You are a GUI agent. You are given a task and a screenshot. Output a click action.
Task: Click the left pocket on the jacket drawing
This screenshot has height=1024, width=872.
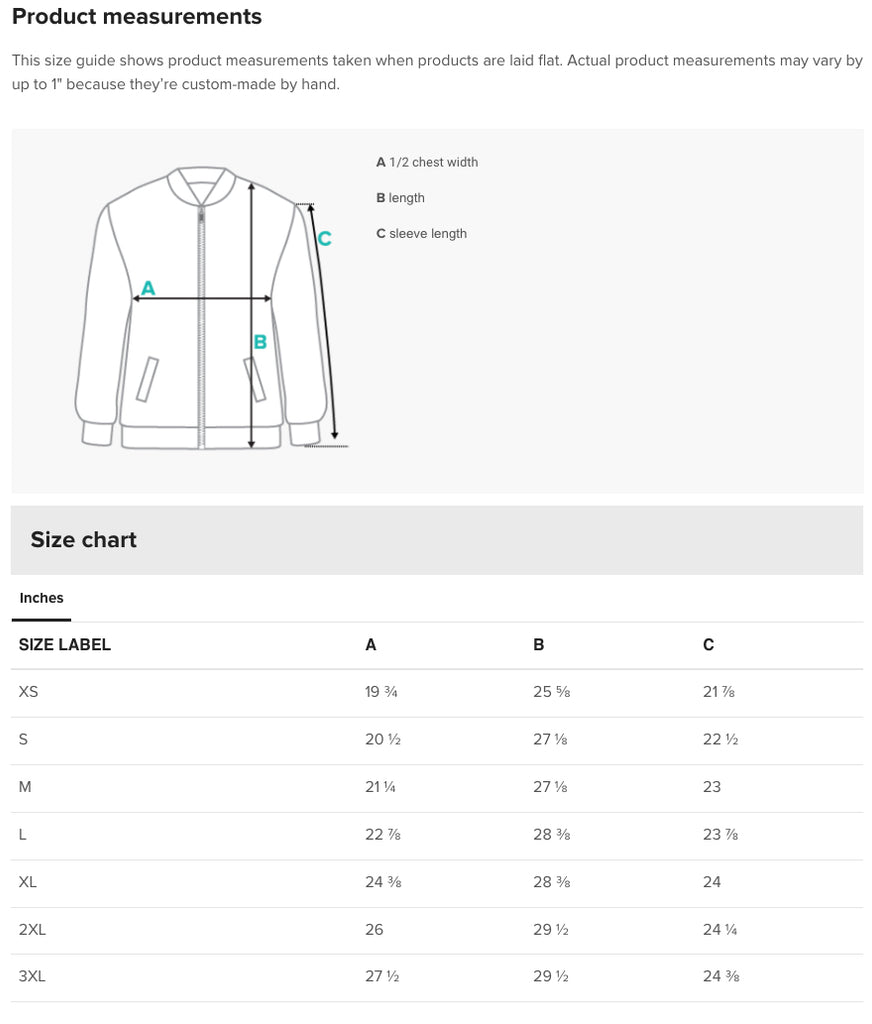point(148,380)
